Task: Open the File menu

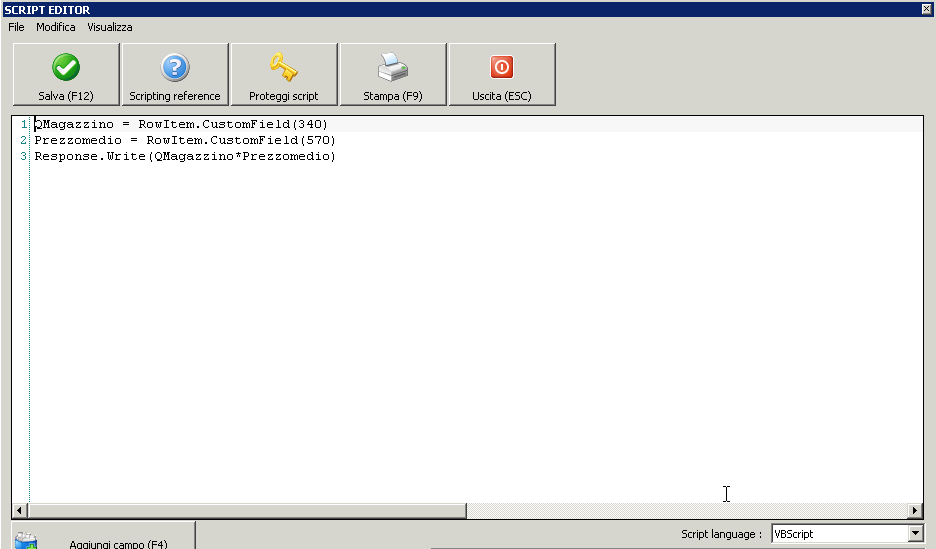Action: (16, 27)
